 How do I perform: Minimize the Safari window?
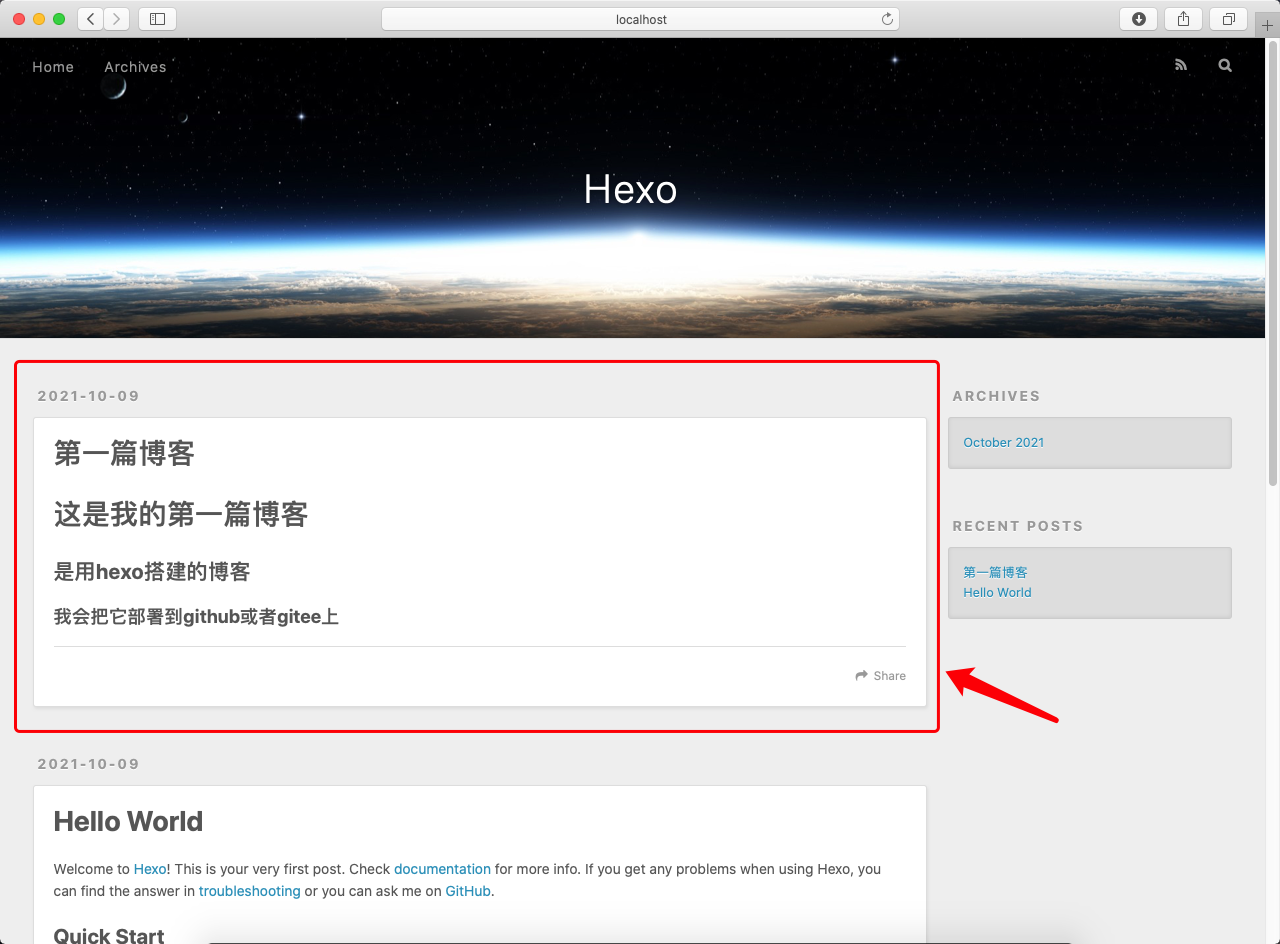click(39, 19)
